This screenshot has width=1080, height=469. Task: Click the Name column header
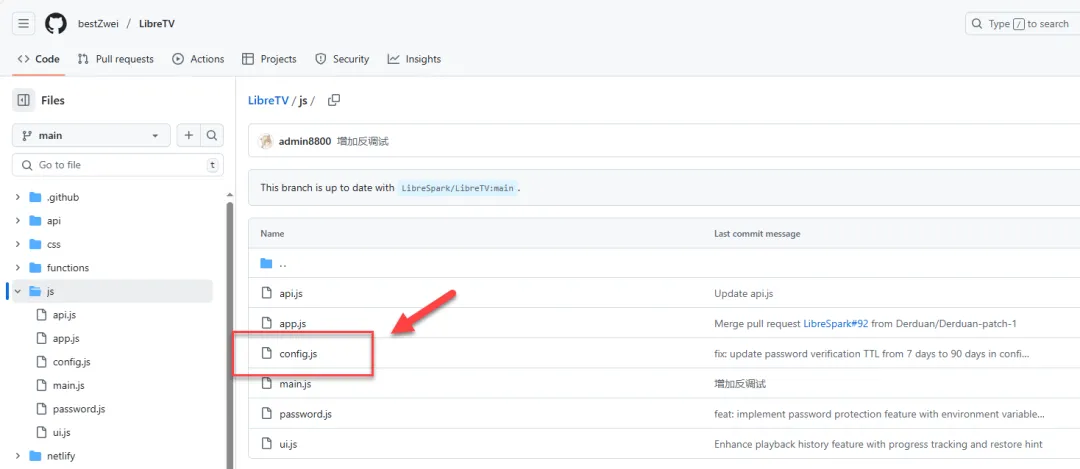click(272, 234)
